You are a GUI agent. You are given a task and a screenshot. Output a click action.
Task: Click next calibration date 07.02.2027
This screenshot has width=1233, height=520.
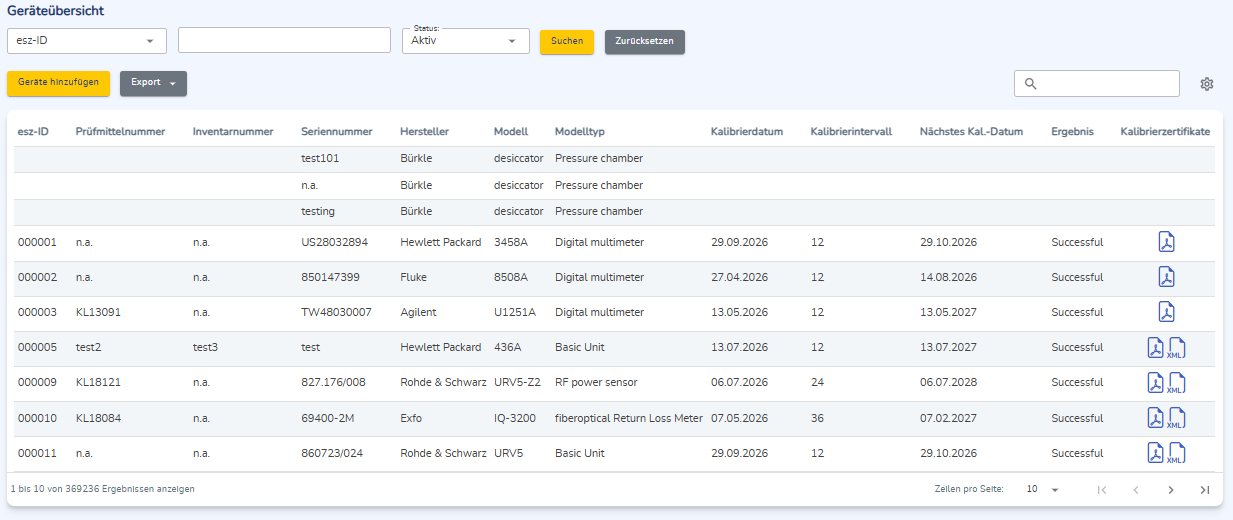click(x=948, y=418)
